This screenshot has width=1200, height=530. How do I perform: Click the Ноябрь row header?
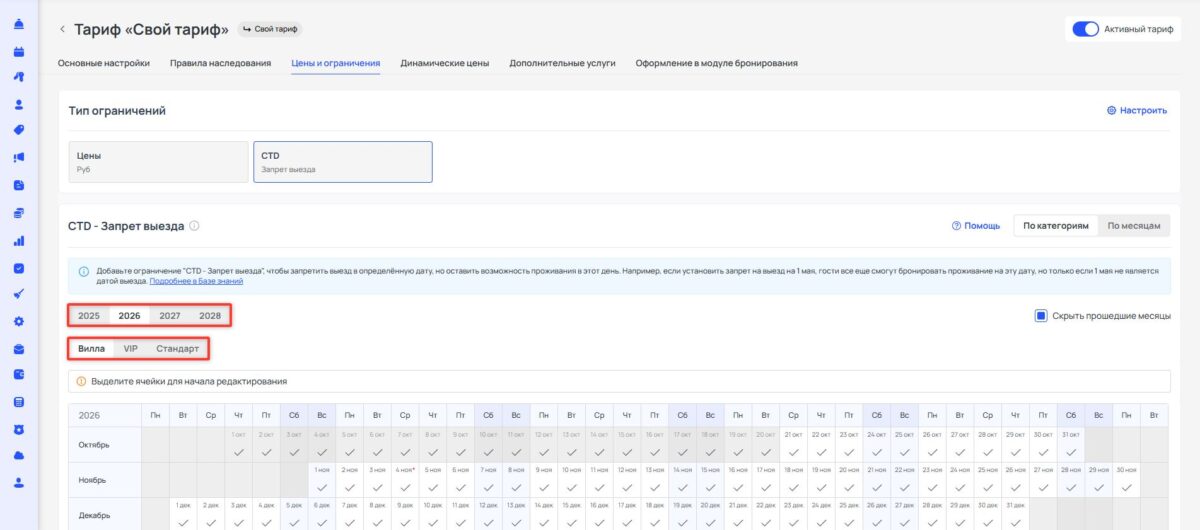[x=105, y=480]
